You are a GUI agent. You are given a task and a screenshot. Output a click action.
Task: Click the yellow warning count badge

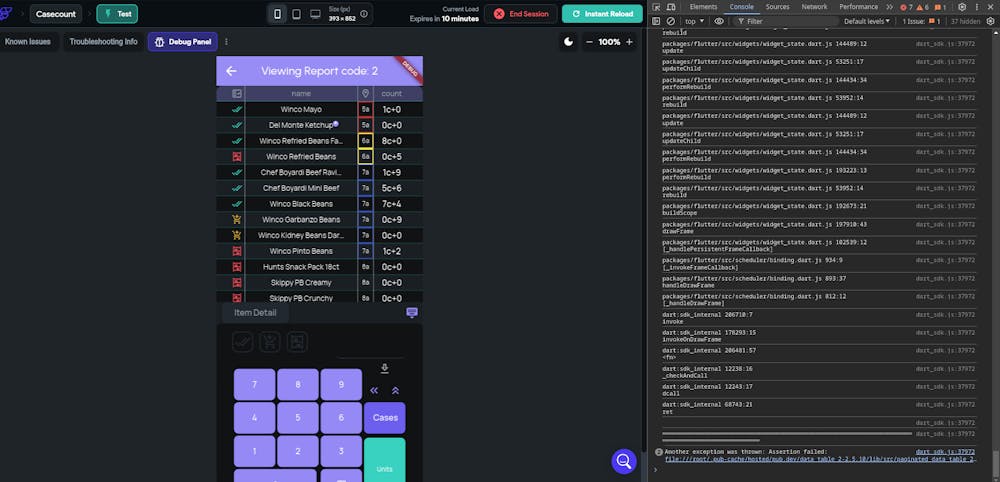click(923, 7)
